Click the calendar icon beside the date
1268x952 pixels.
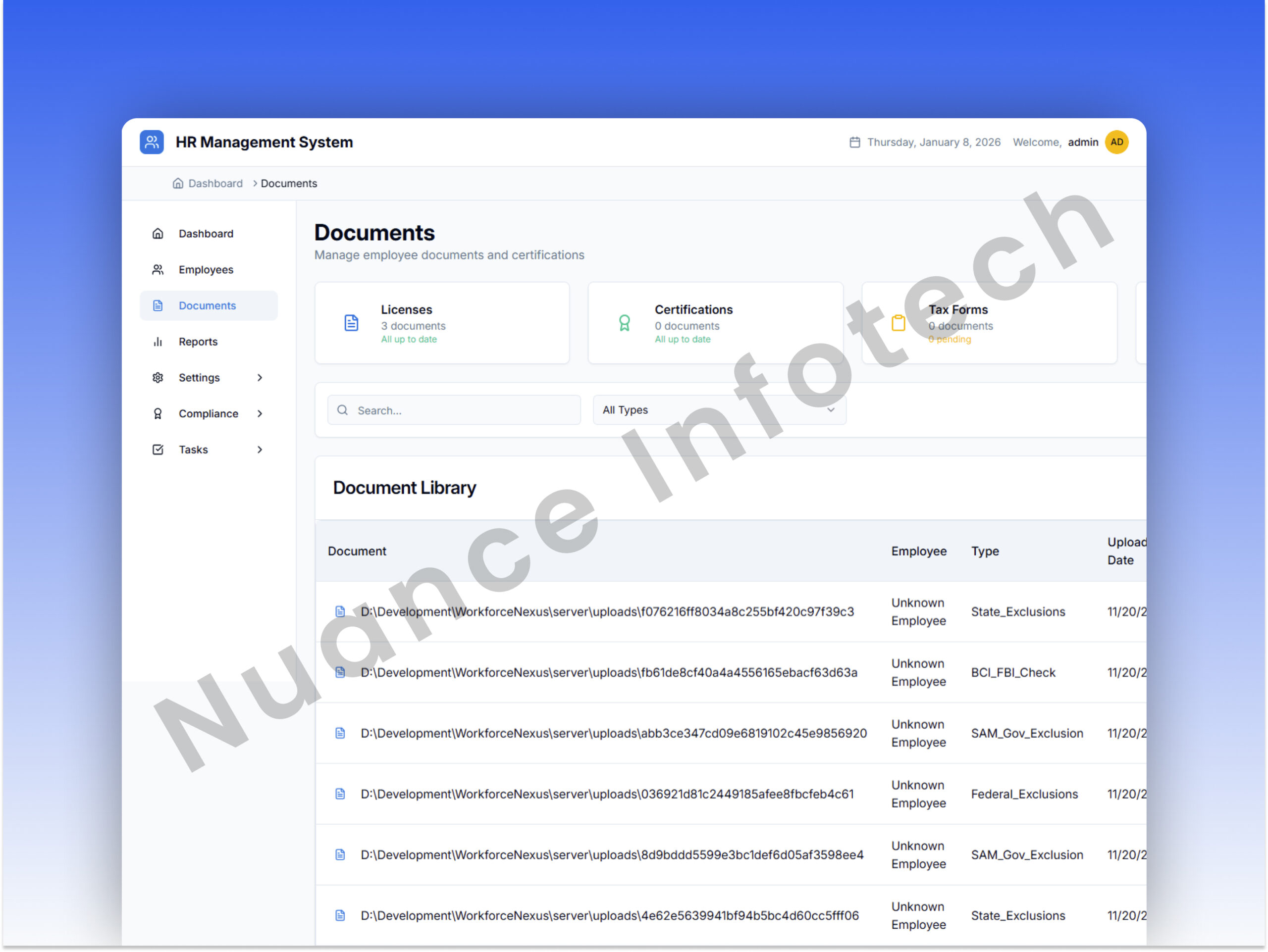[855, 142]
